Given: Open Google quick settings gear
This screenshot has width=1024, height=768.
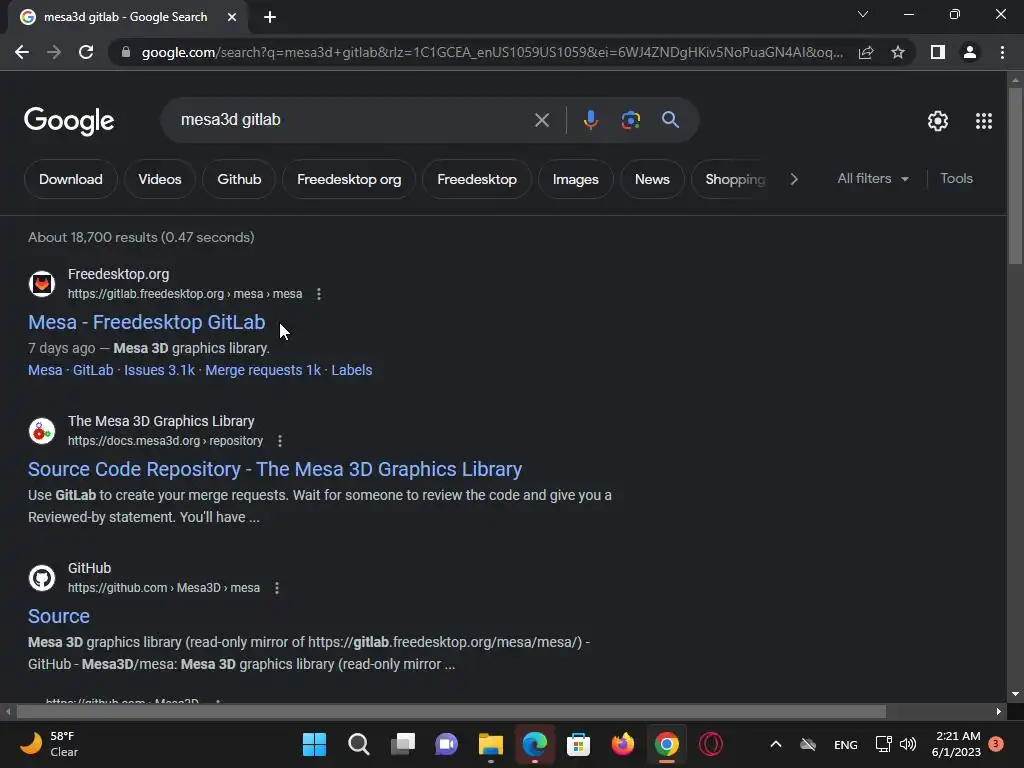Looking at the screenshot, I should [x=938, y=121].
